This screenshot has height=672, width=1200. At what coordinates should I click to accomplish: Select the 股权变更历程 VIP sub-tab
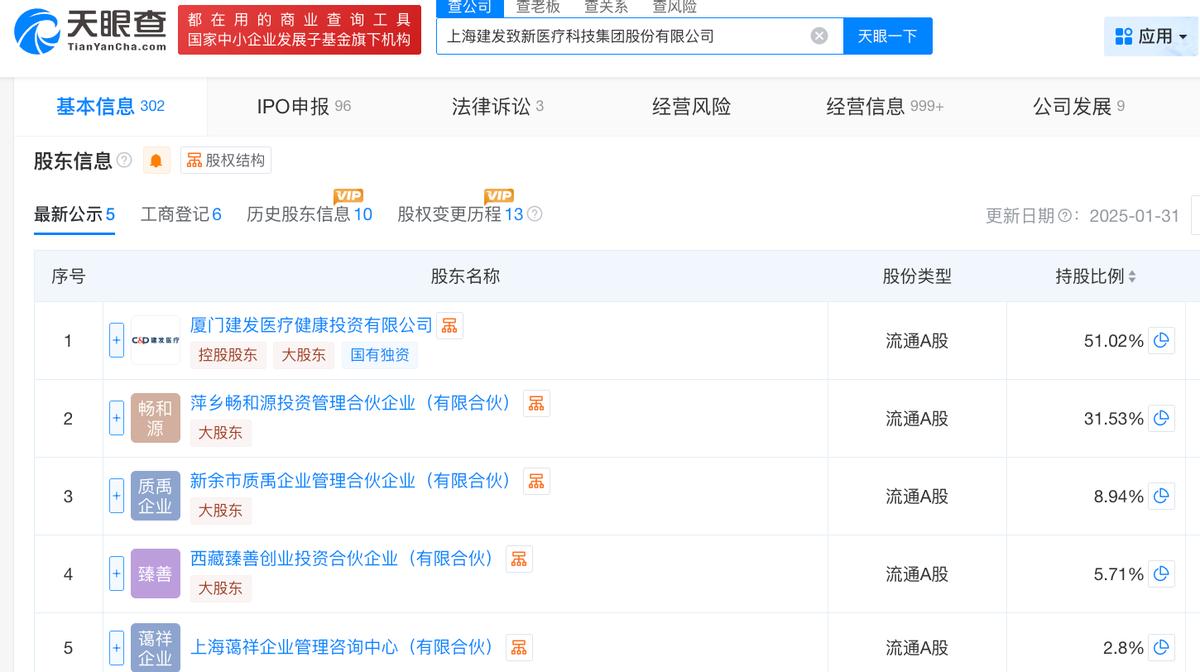pyautogui.click(x=460, y=214)
